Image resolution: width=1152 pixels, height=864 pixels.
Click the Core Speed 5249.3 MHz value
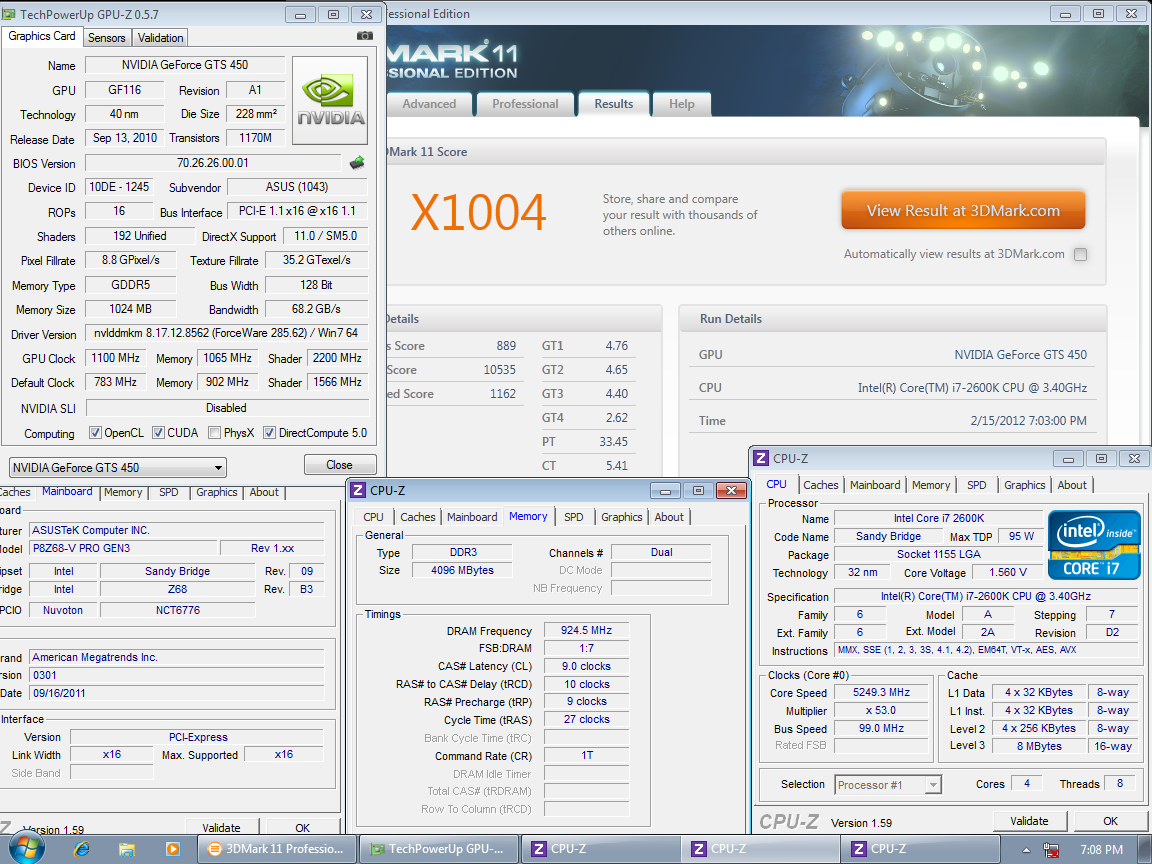pyautogui.click(x=881, y=692)
